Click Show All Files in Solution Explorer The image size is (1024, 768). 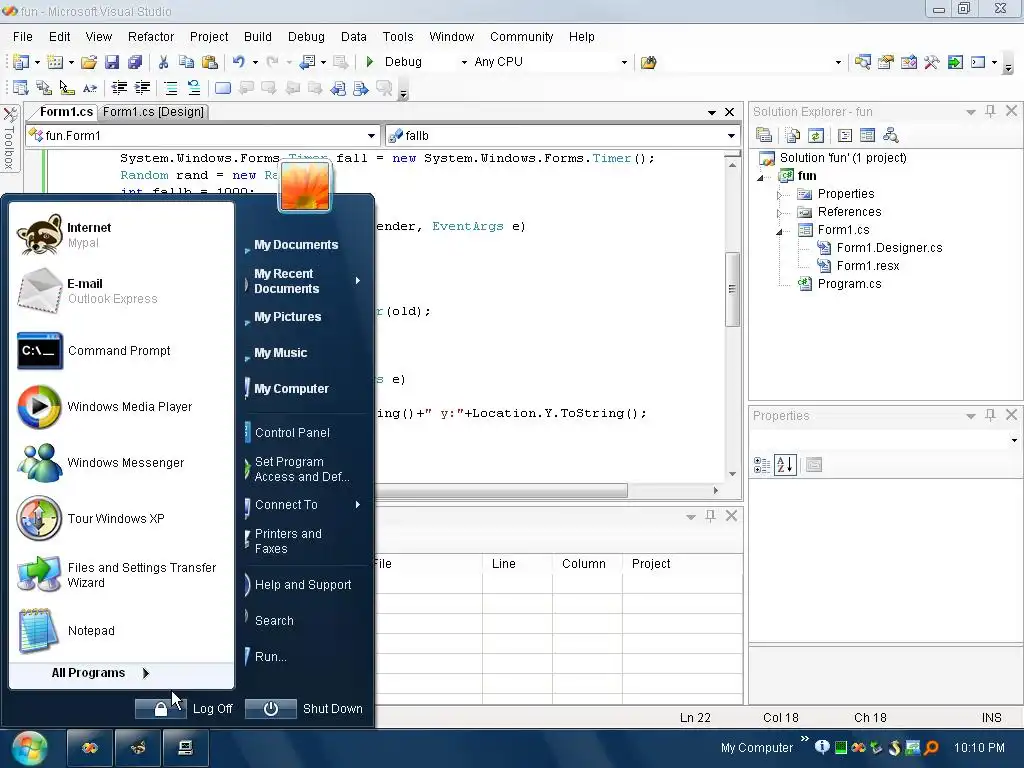click(793, 135)
